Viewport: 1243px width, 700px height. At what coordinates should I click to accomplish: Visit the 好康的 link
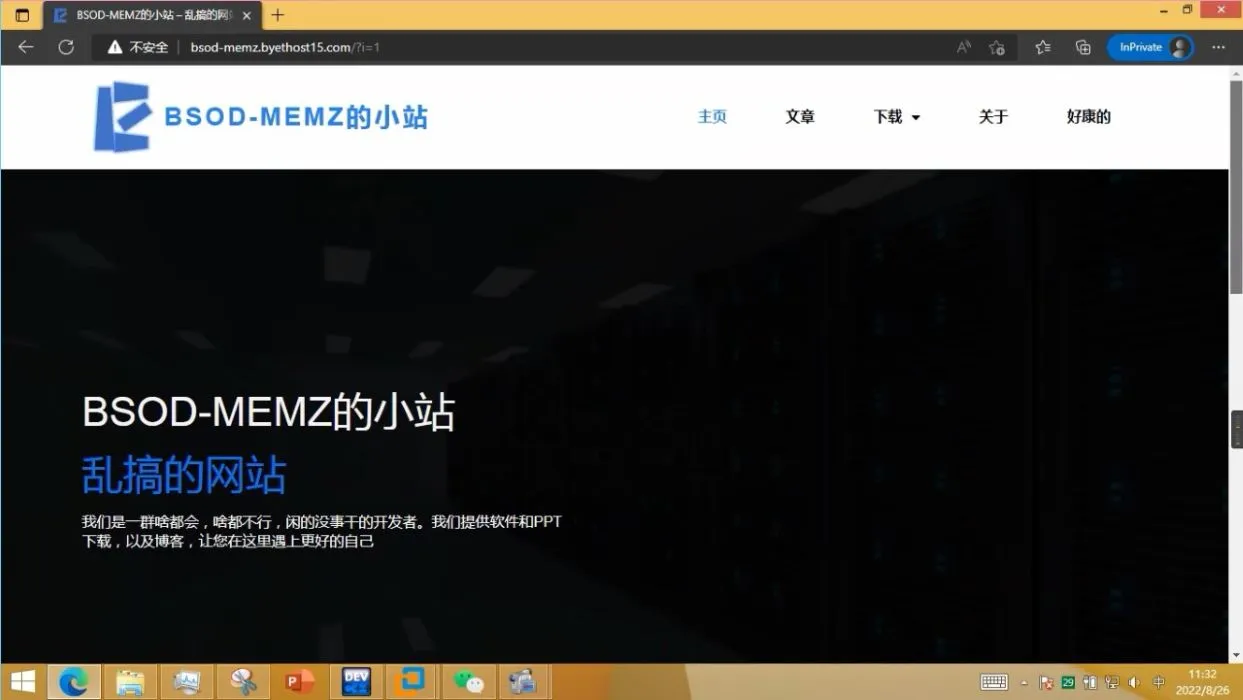point(1089,117)
